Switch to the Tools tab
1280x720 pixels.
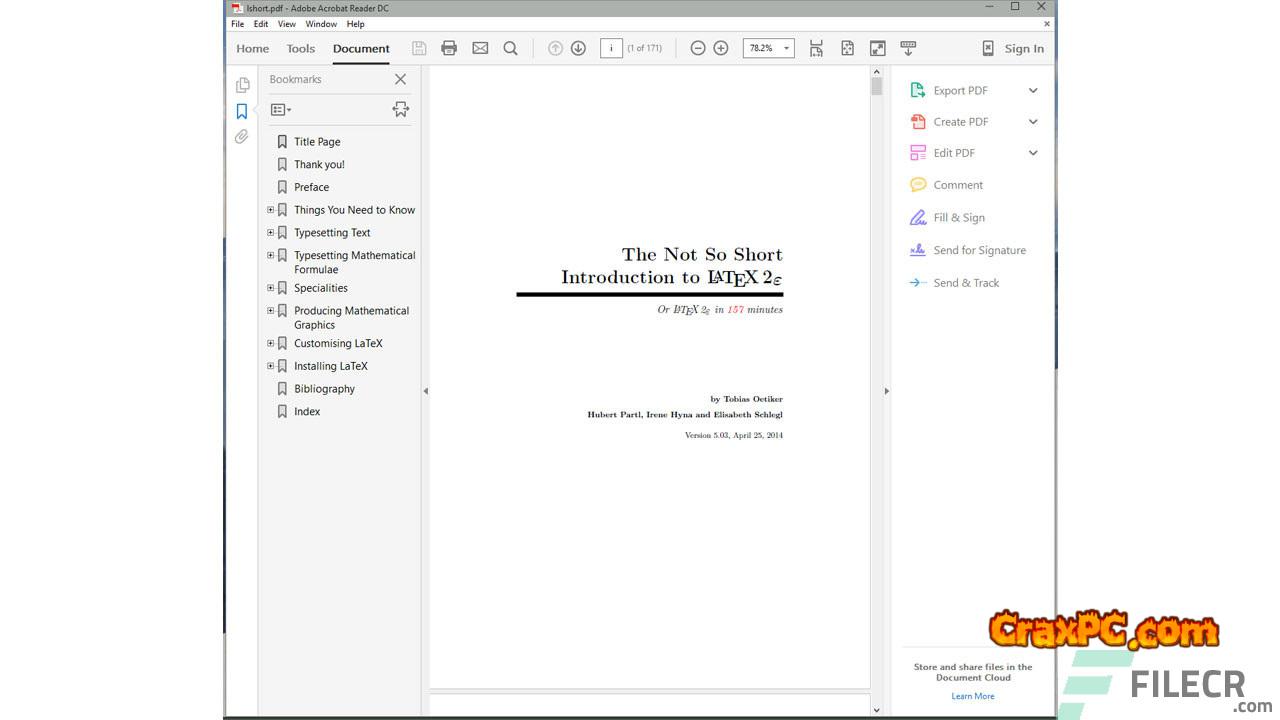[x=300, y=48]
